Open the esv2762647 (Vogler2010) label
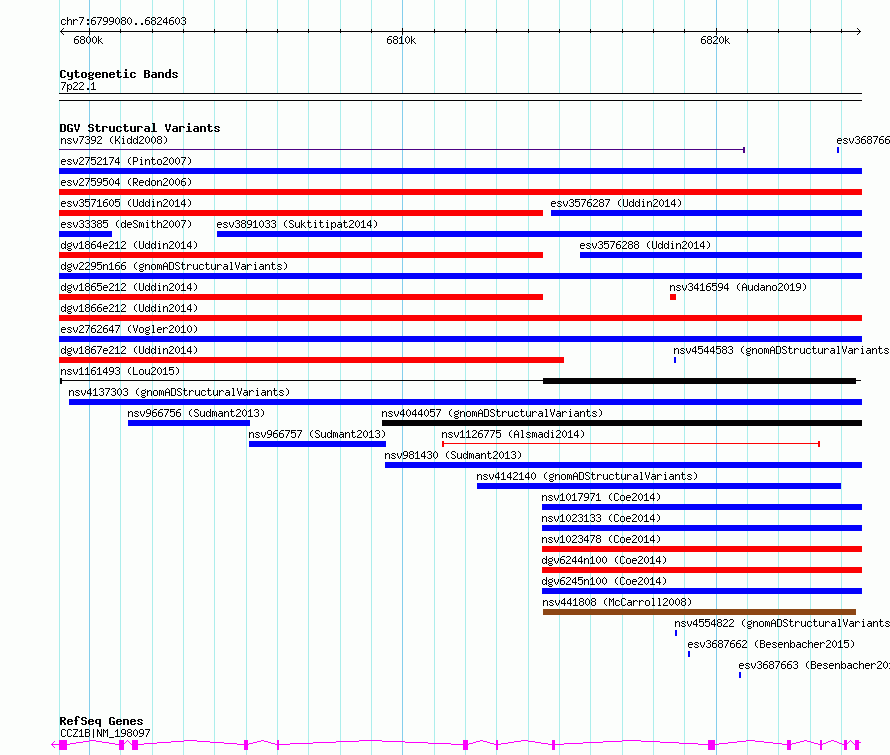 [129, 329]
